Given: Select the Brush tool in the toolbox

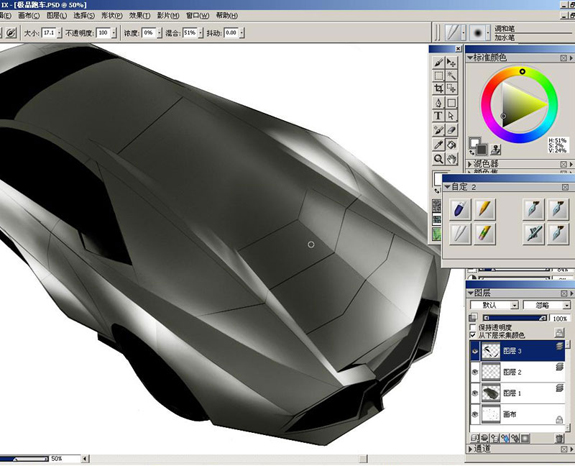Looking at the screenshot, I should [x=438, y=63].
